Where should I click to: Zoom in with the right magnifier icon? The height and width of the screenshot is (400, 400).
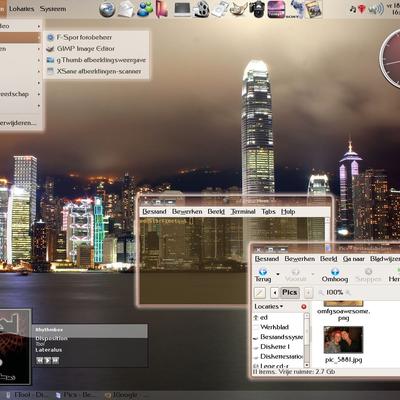pos(348,293)
